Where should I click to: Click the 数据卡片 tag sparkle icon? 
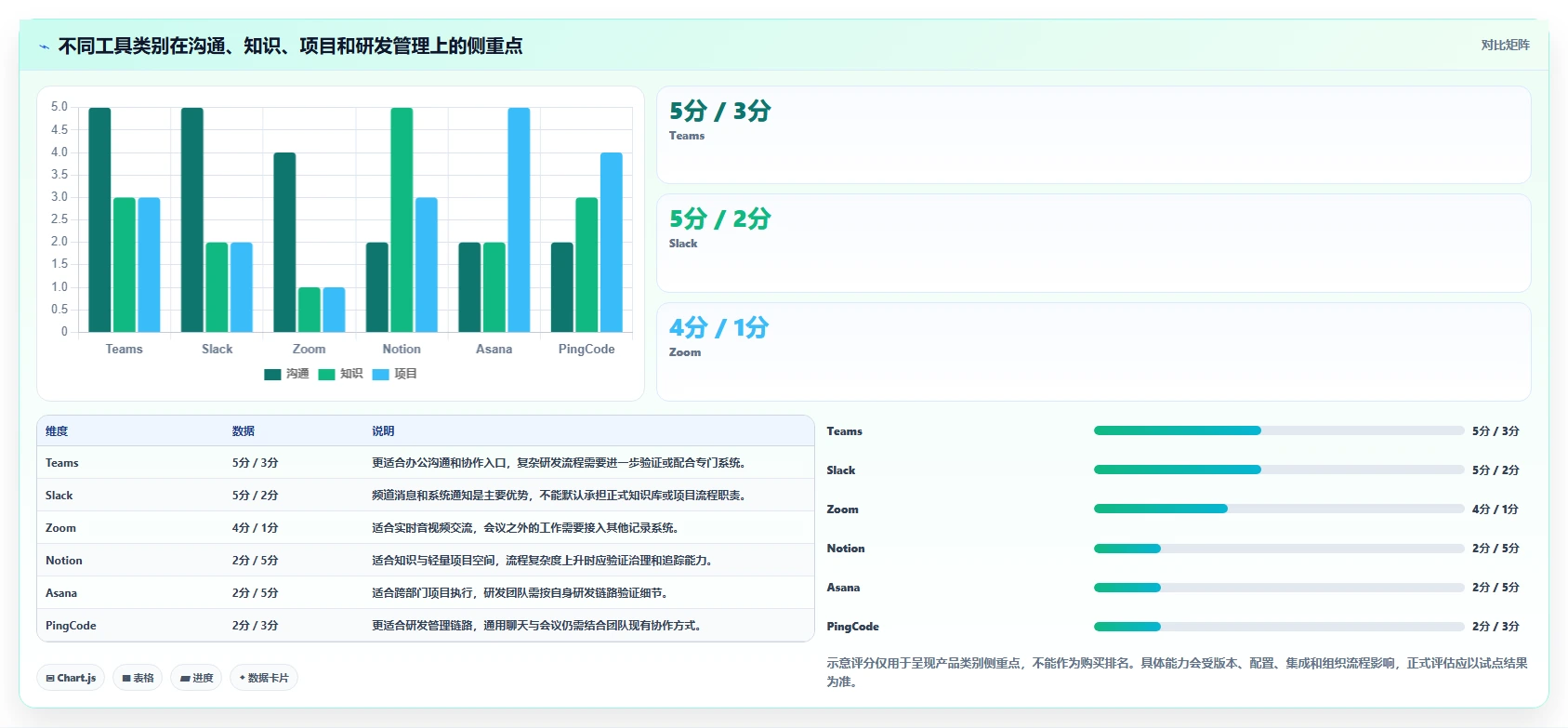[x=243, y=678]
